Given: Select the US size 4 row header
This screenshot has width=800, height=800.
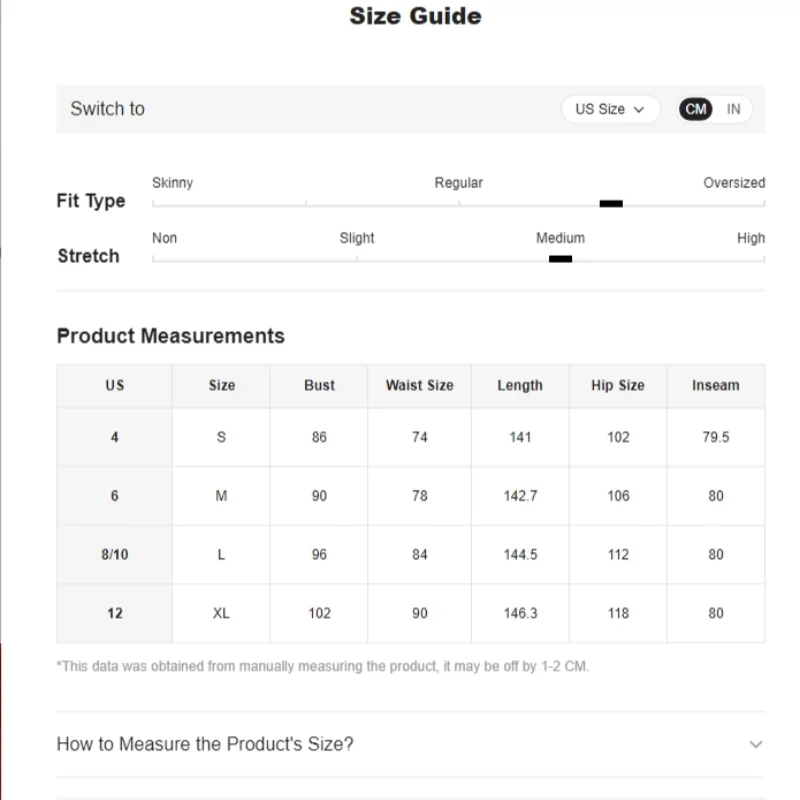Looking at the screenshot, I should point(114,437).
